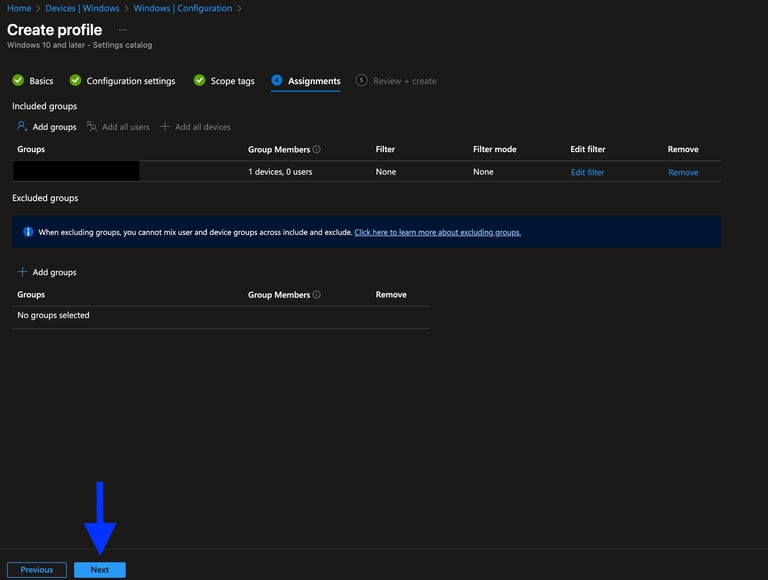Click green checkmark icon for Configuration settings

click(x=75, y=80)
